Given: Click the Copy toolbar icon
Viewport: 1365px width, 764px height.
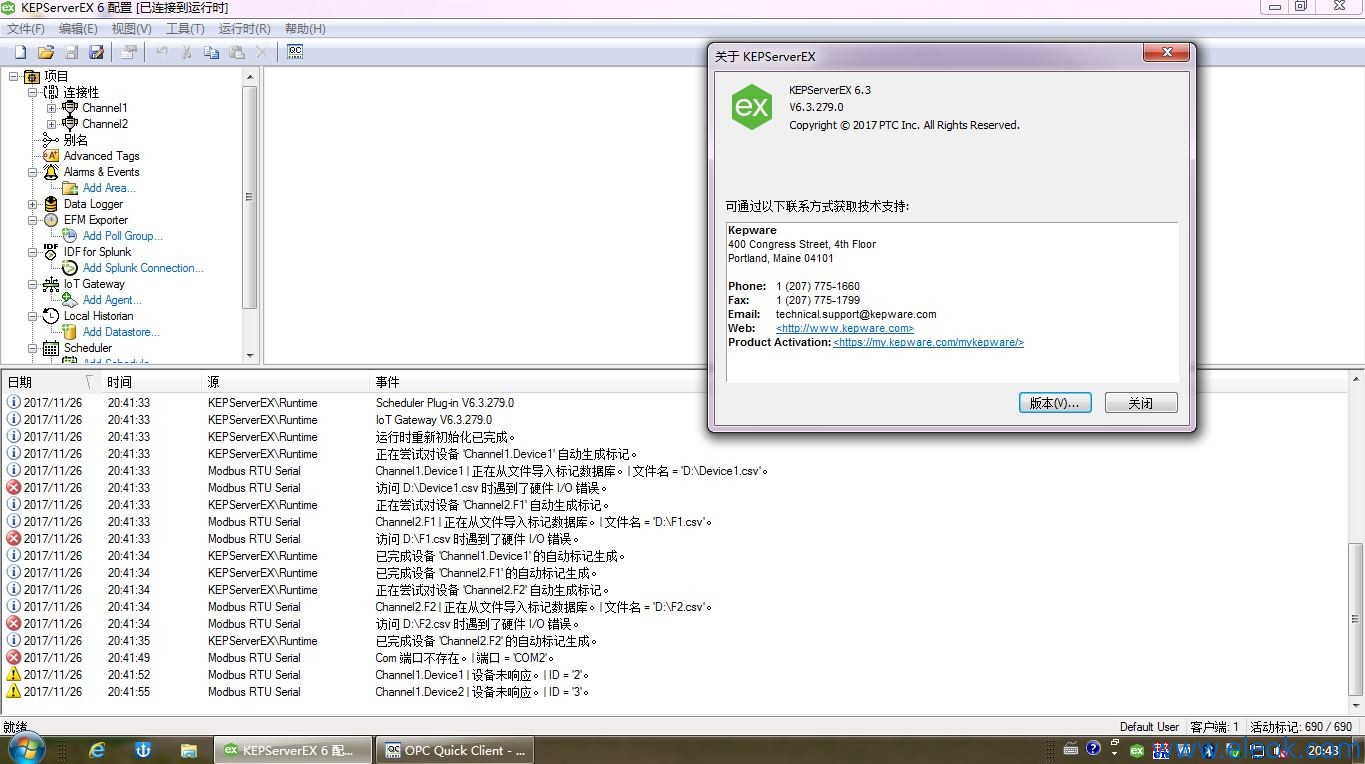Looking at the screenshot, I should pos(211,52).
